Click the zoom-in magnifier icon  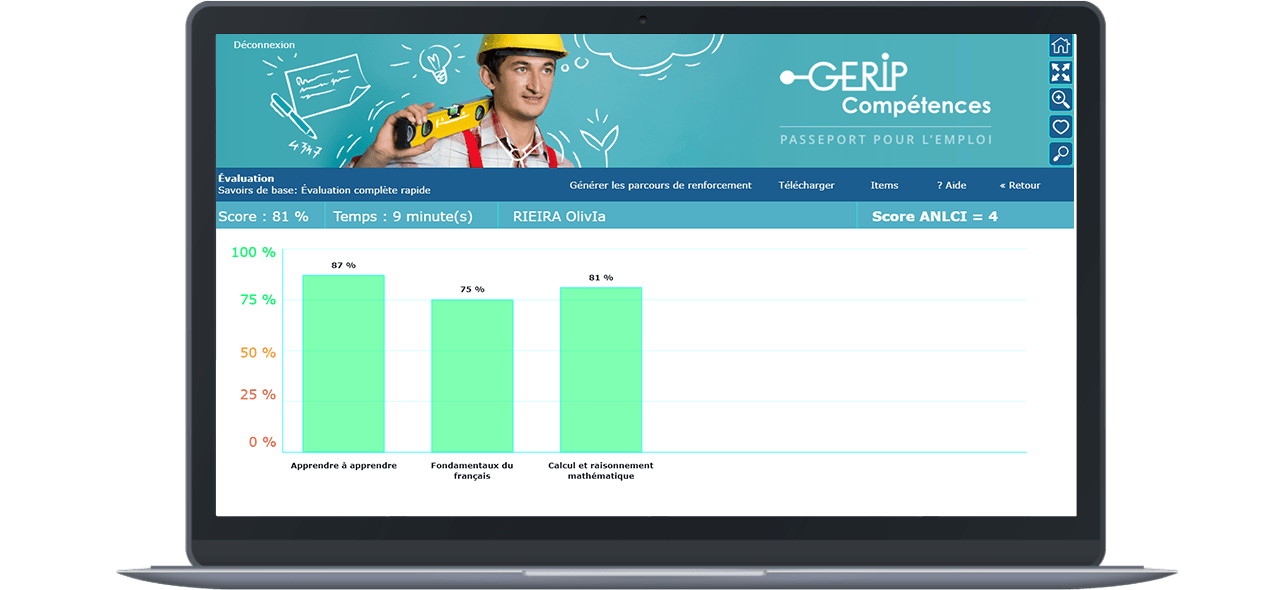[x=1060, y=99]
